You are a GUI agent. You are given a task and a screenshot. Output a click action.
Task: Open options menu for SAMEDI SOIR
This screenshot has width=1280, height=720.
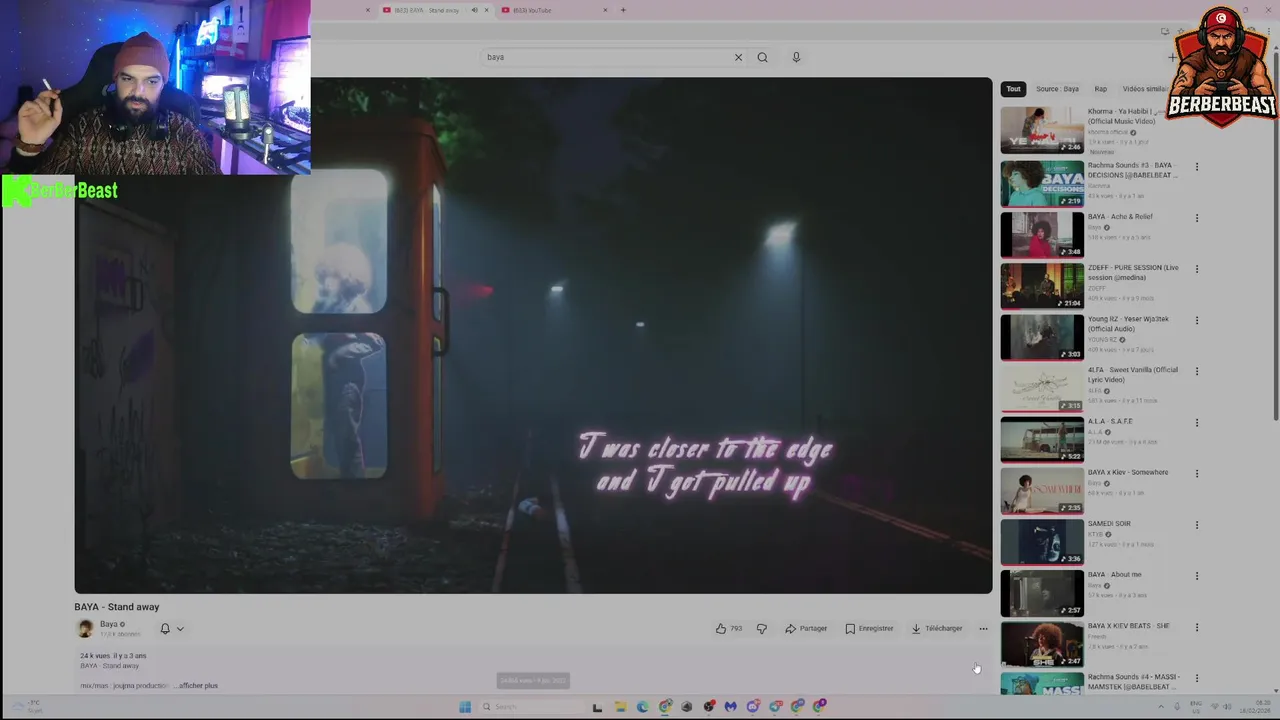(1196, 525)
